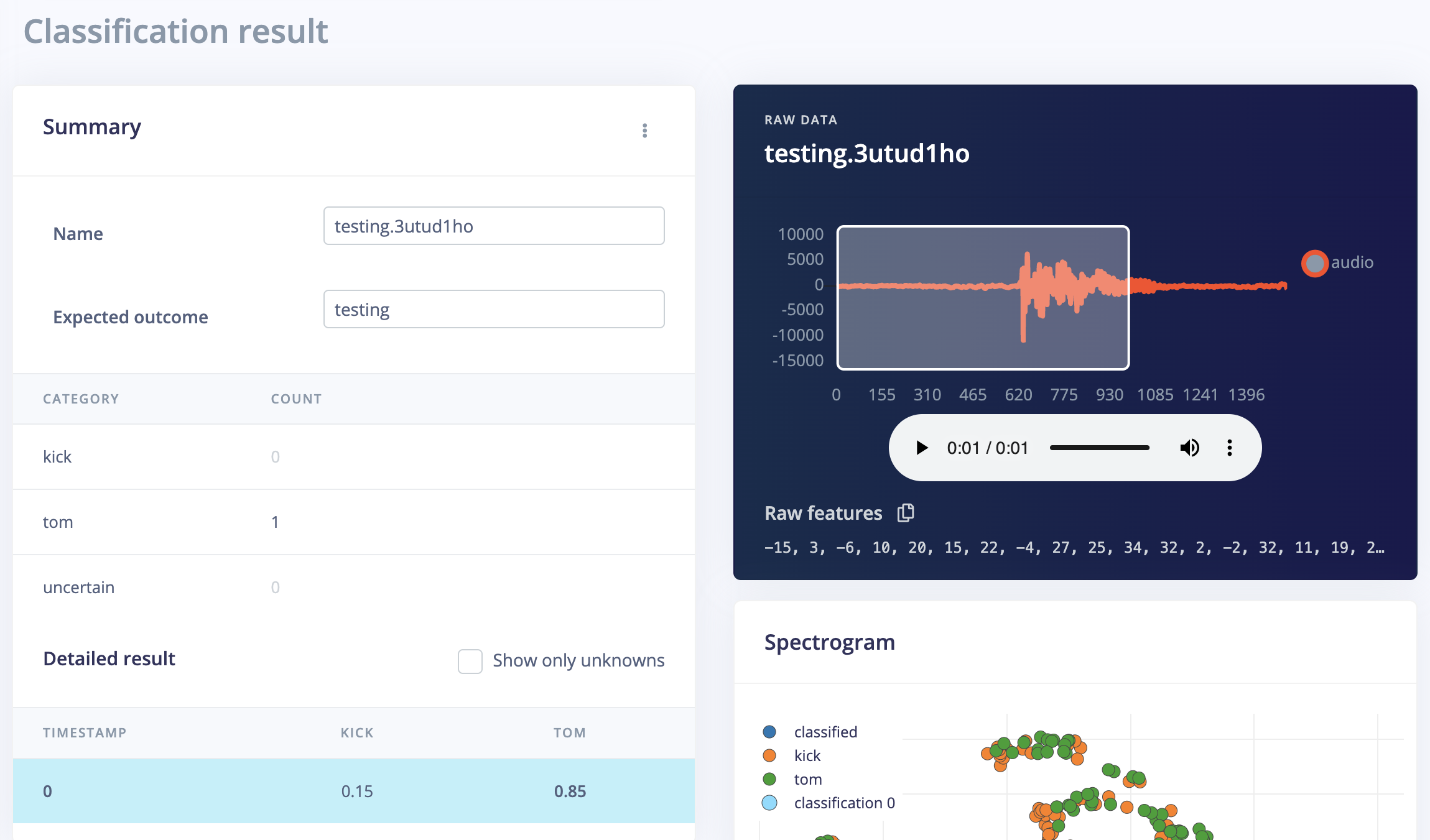Toggle tom legend item in Spectrogram
This screenshot has width=1430, height=840.
point(807,779)
